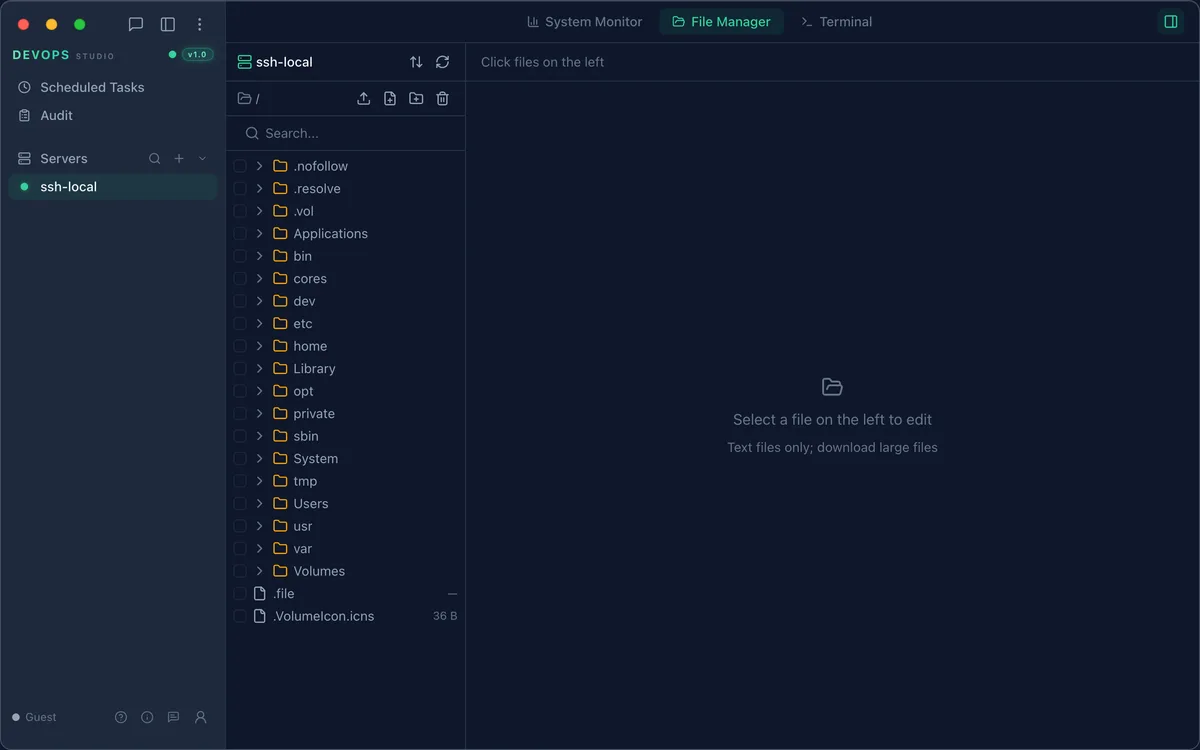
Task: Toggle the left sidebar panel icon
Action: [168, 24]
